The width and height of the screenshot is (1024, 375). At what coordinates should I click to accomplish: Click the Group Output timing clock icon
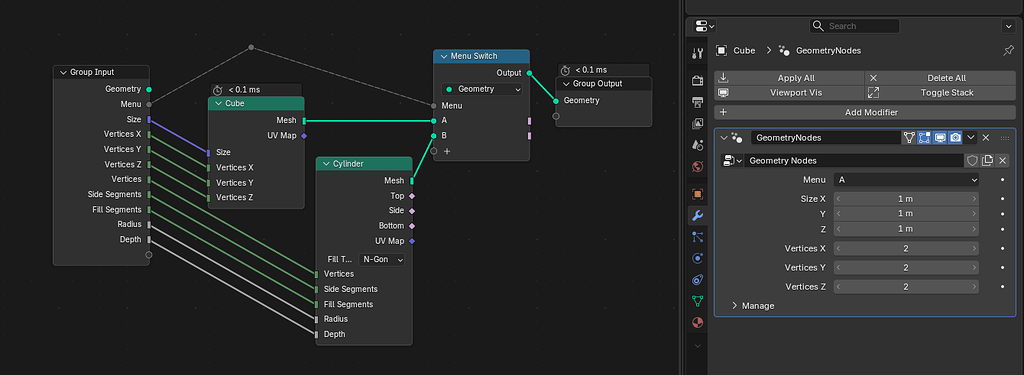click(566, 70)
